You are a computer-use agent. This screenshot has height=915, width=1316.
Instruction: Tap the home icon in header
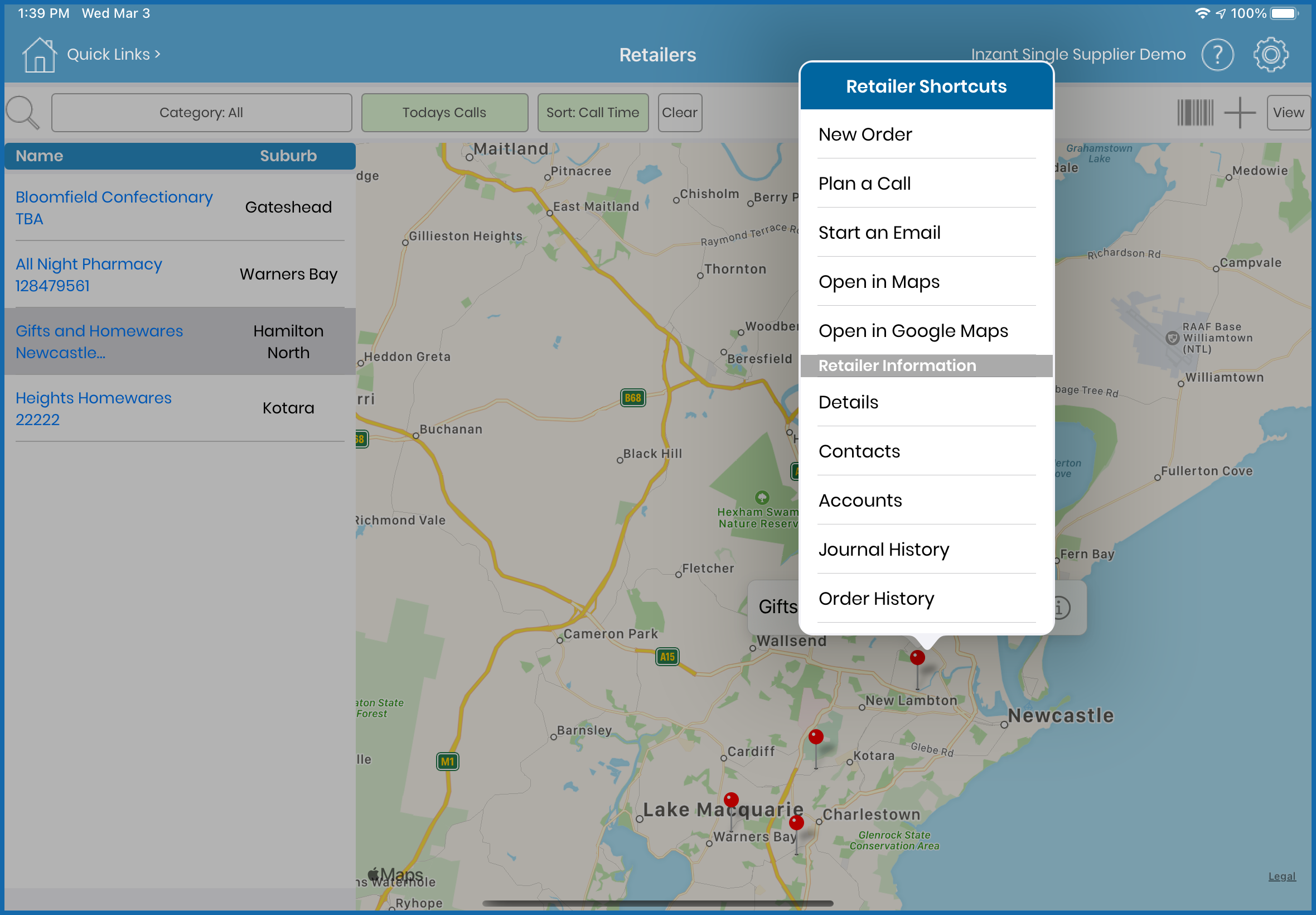point(39,55)
